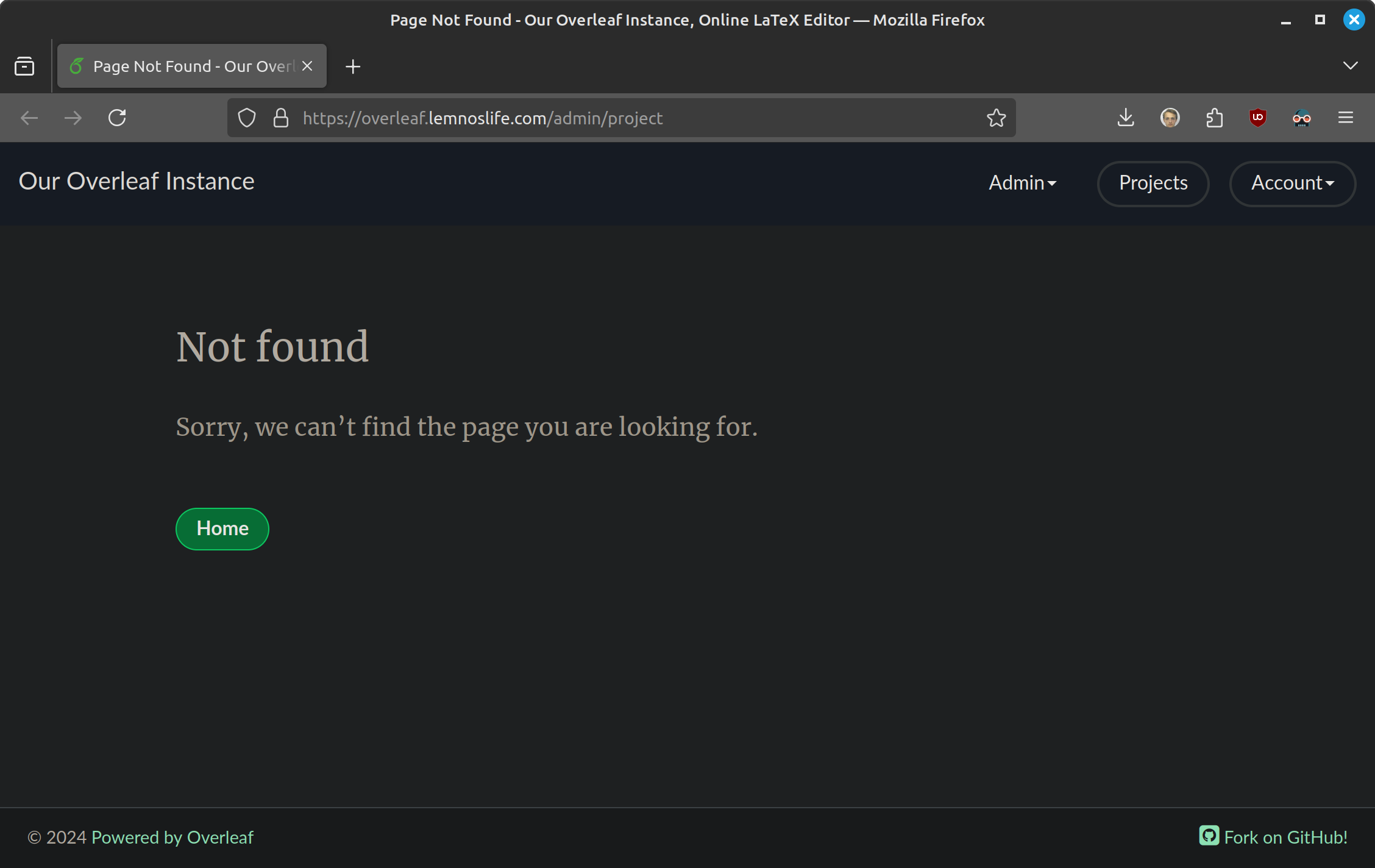Image resolution: width=1375 pixels, height=868 pixels.
Task: Click the reload page icon
Action: point(117,118)
